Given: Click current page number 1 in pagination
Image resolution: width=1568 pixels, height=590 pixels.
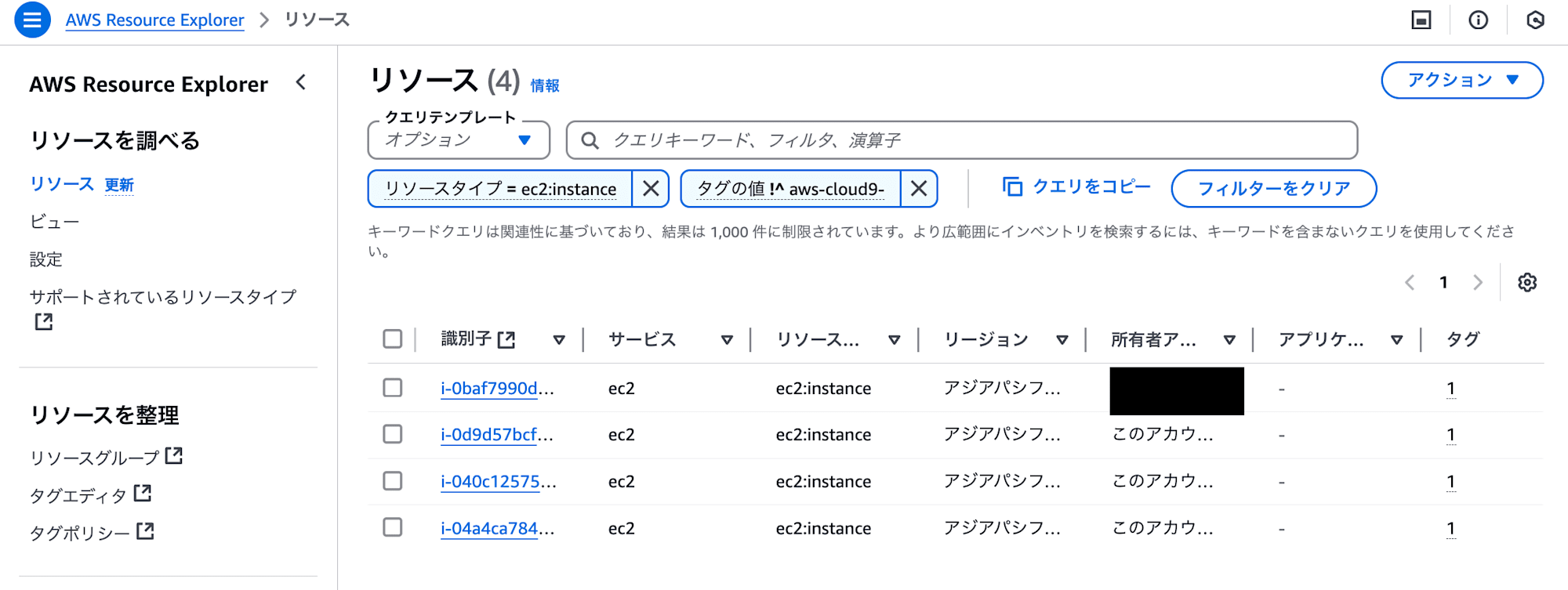Looking at the screenshot, I should coord(1443,282).
